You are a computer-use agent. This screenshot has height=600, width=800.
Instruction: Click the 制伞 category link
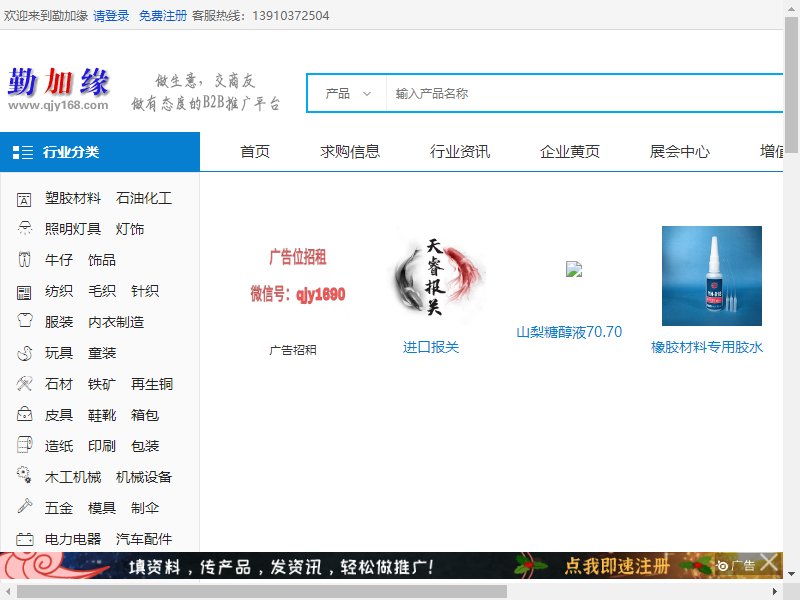(145, 508)
